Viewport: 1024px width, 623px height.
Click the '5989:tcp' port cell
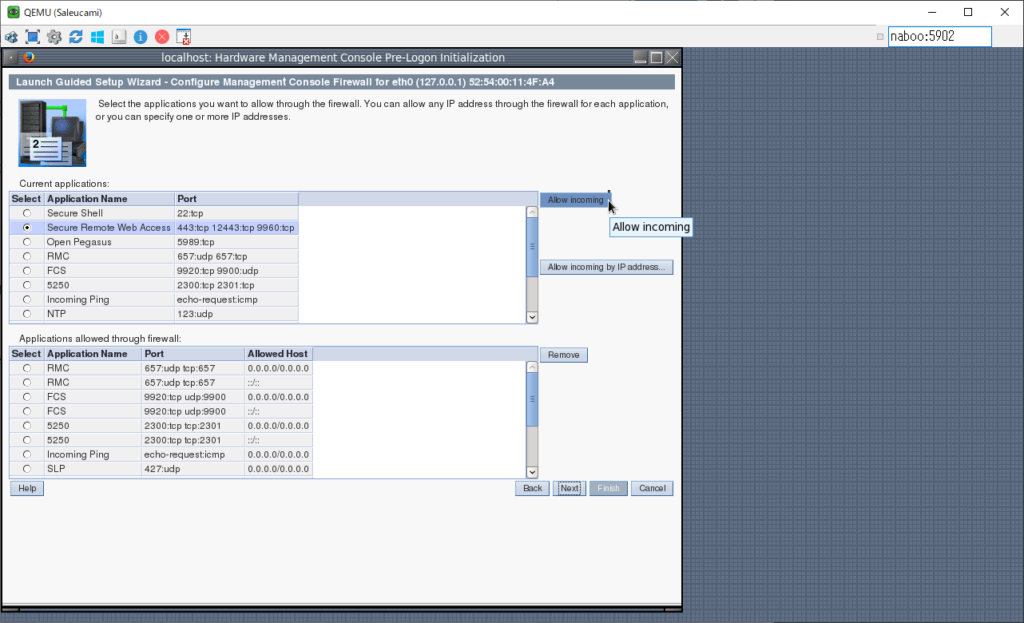(236, 242)
